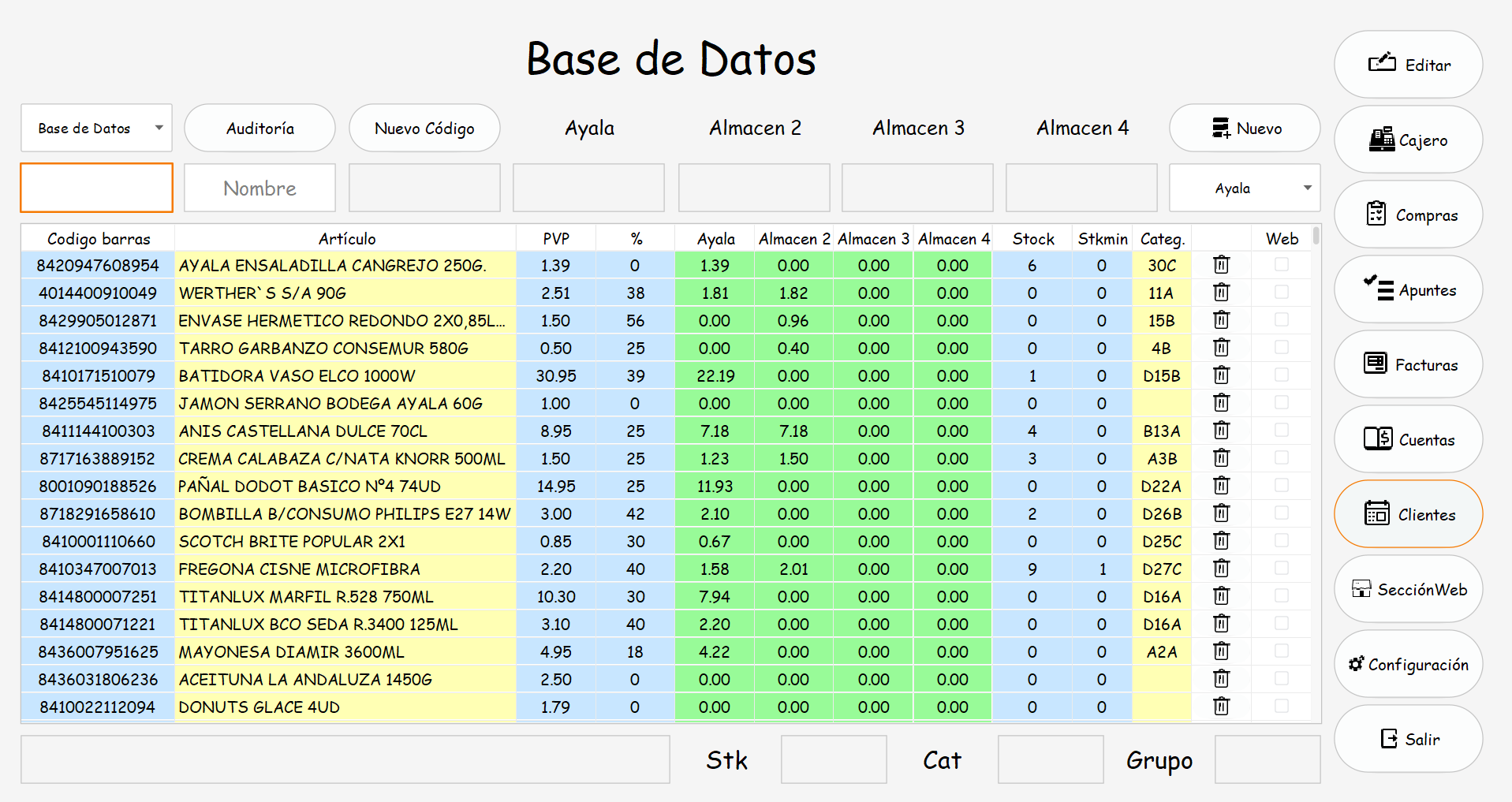This screenshot has width=1512, height=802.
Task: Click the table's vertical scrollbar
Action: coord(1316,473)
